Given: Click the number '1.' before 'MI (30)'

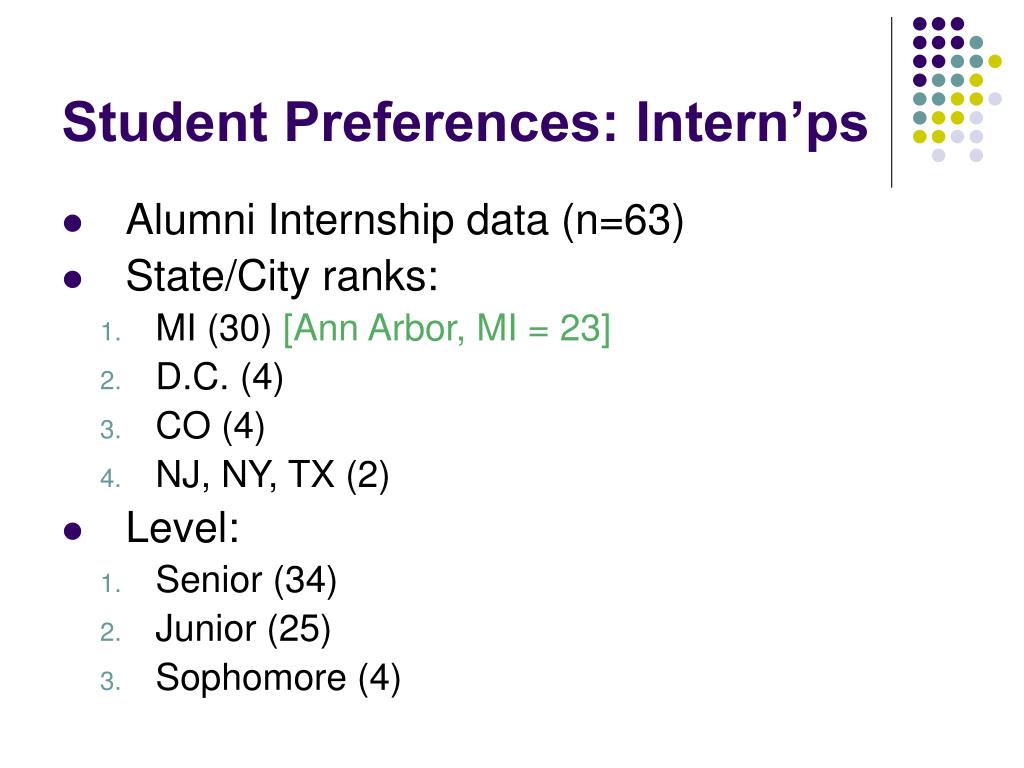Looking at the screenshot, I should tap(111, 332).
